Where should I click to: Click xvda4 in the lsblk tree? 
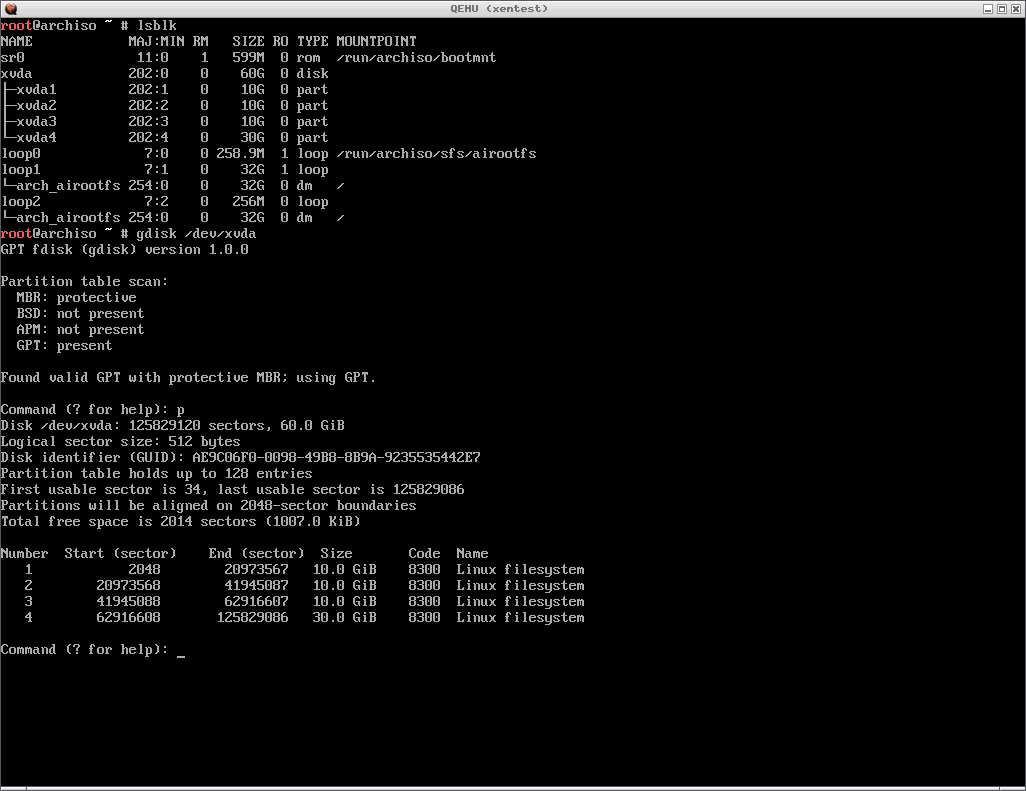point(36,138)
